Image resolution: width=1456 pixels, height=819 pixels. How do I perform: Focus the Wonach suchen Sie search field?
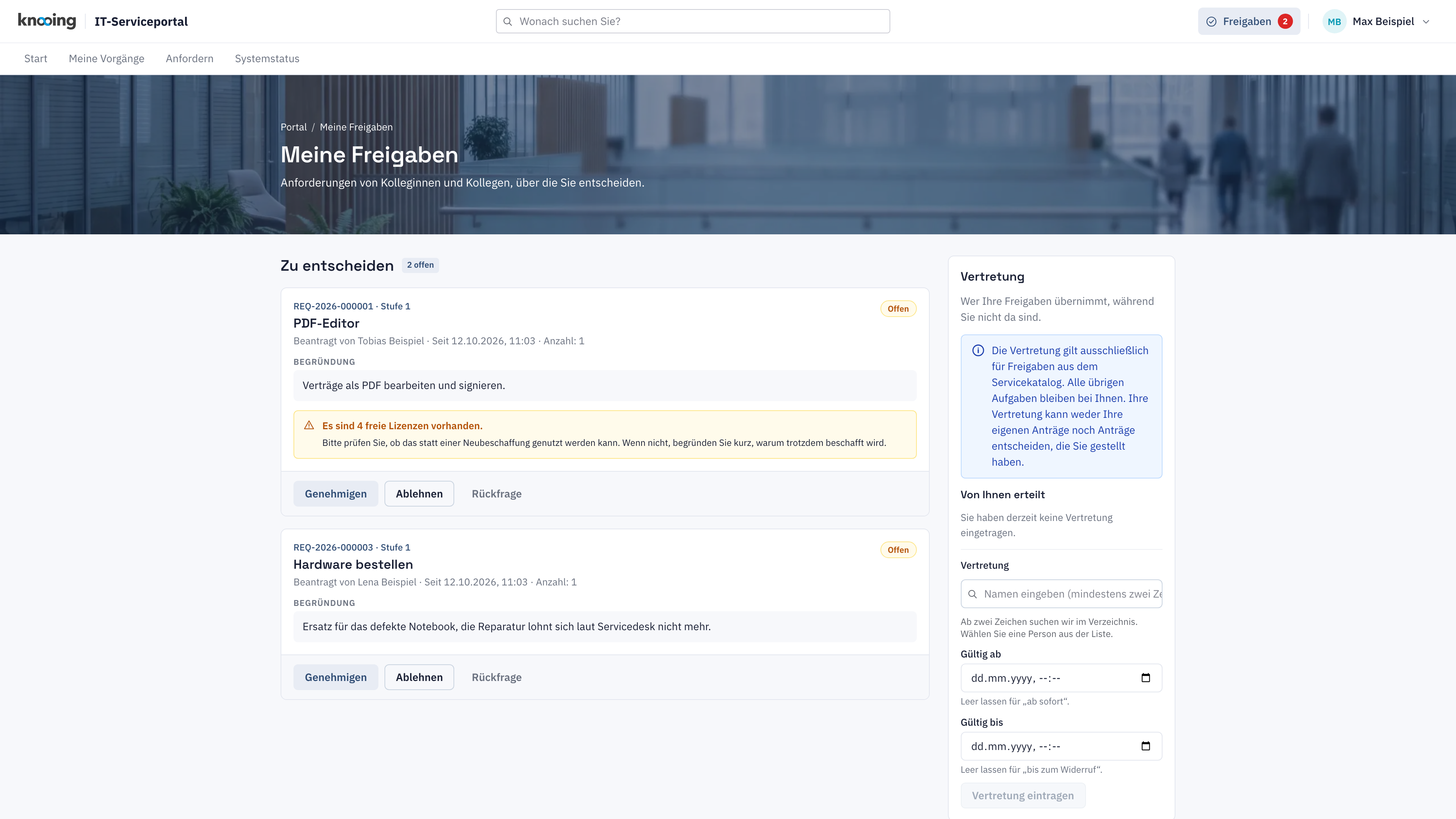[x=692, y=22]
